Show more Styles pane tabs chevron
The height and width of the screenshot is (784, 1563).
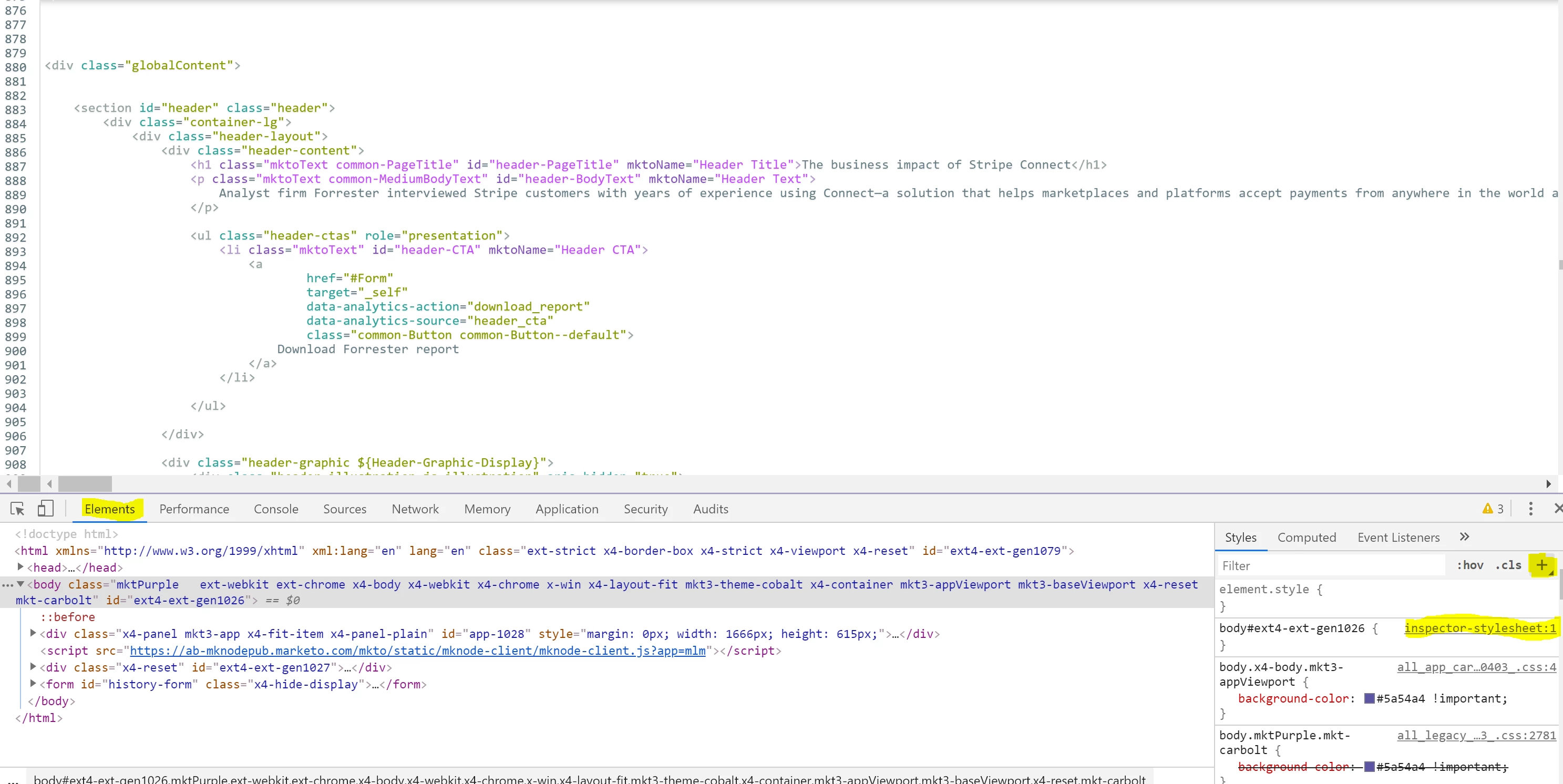click(1464, 537)
